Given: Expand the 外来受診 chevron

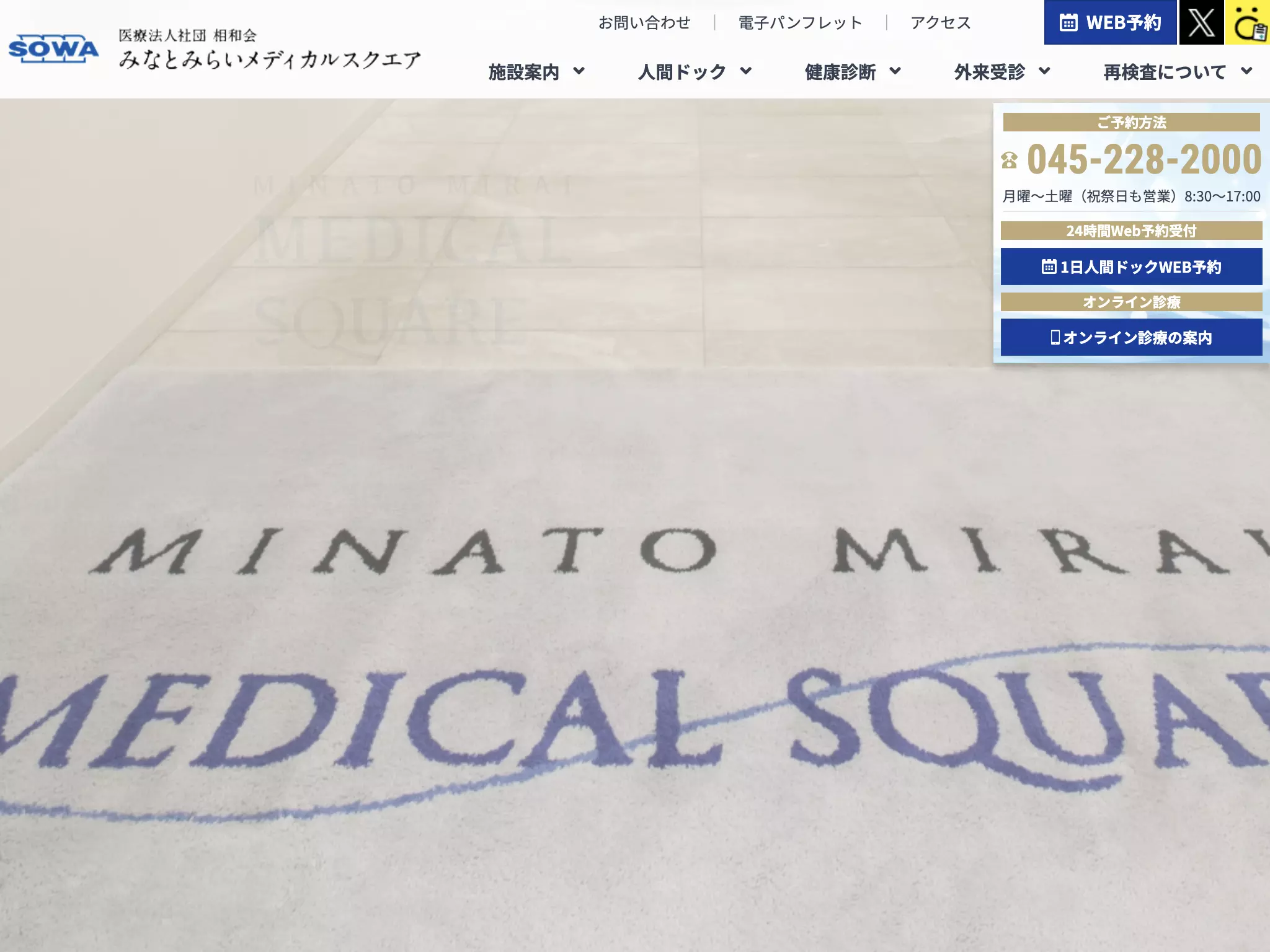Looking at the screenshot, I should coord(1044,71).
